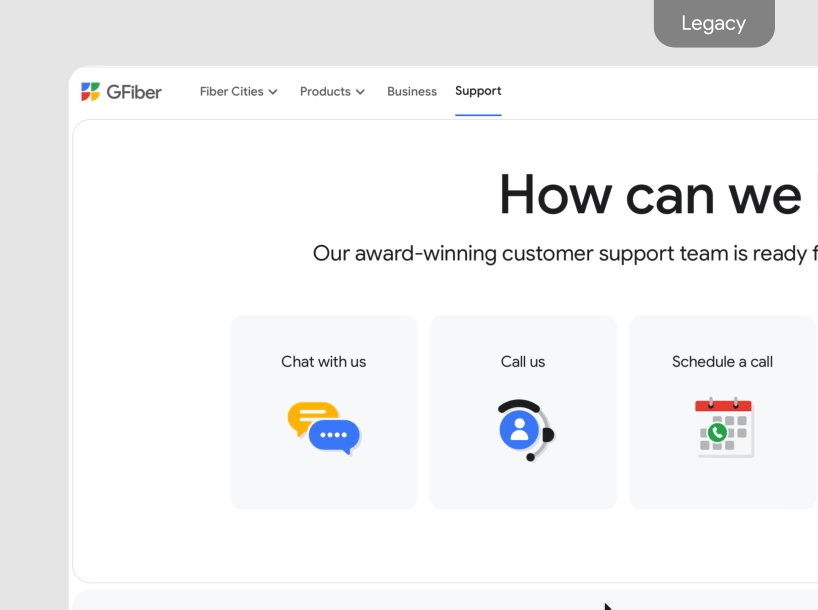
Task: Click the headset agent icon
Action: click(x=525, y=430)
